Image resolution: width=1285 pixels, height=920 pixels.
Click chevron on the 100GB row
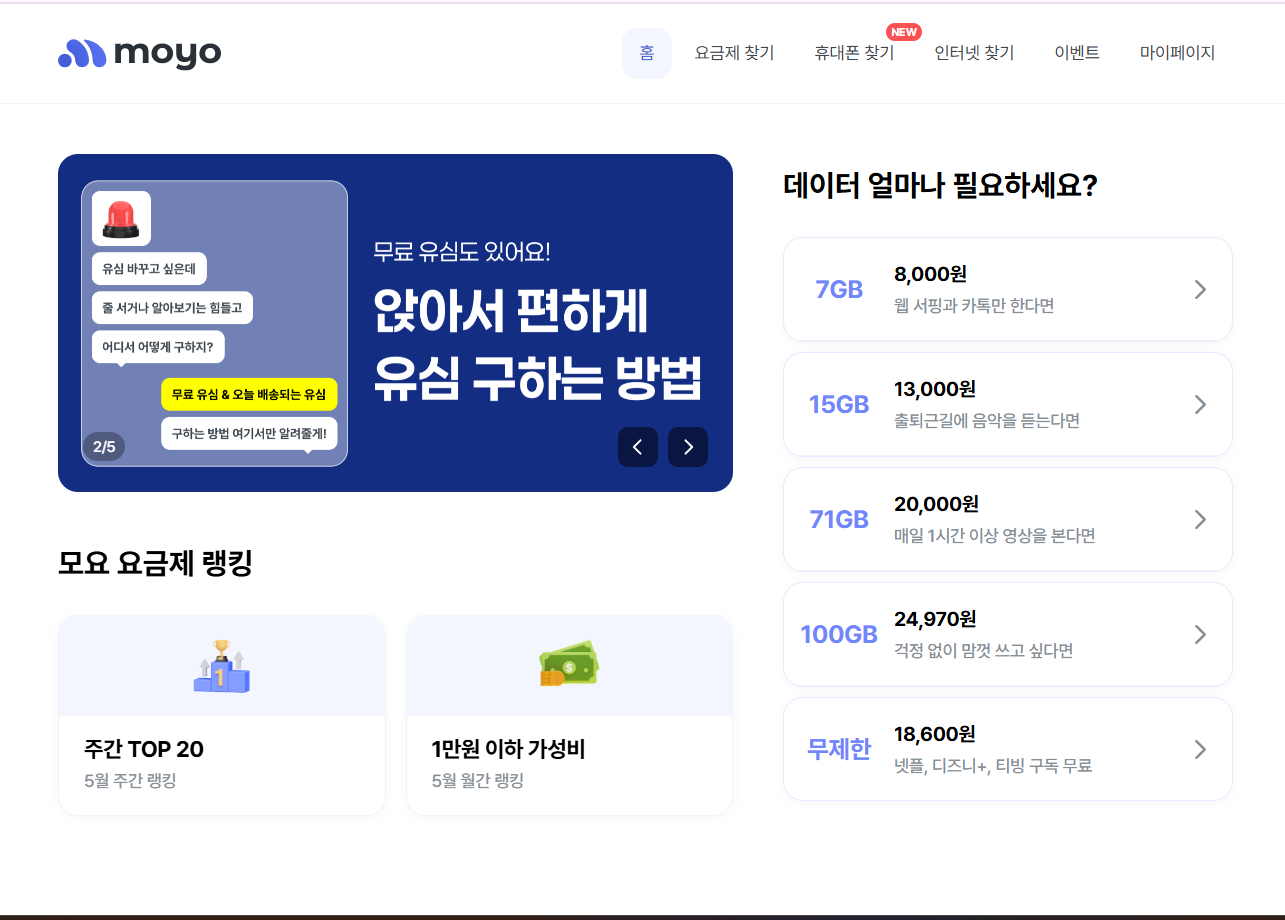(1200, 634)
